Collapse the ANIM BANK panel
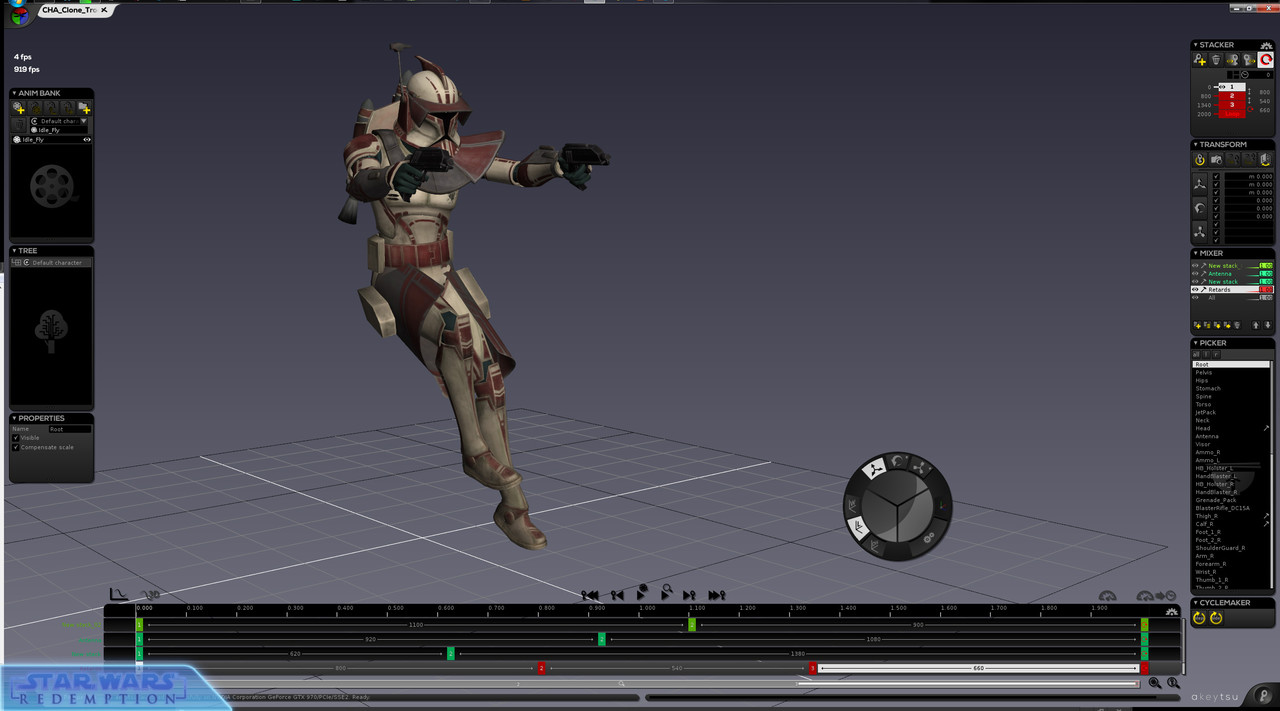The width and height of the screenshot is (1280, 711). (x=14, y=93)
